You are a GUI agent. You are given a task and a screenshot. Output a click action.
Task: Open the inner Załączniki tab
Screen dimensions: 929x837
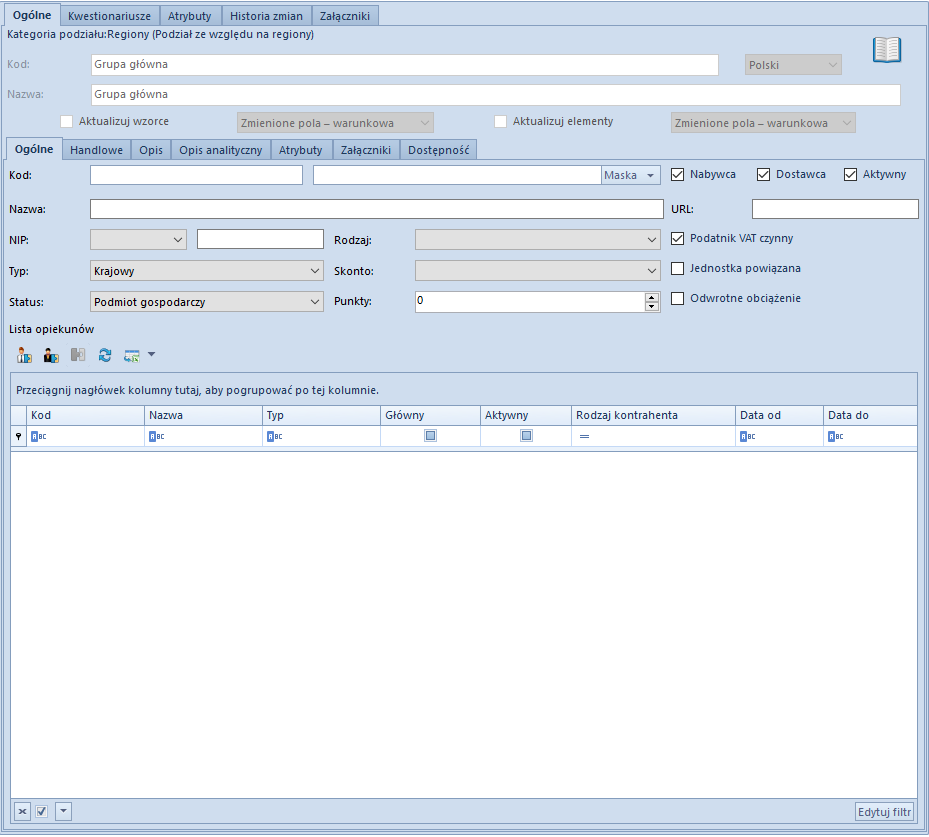click(366, 150)
